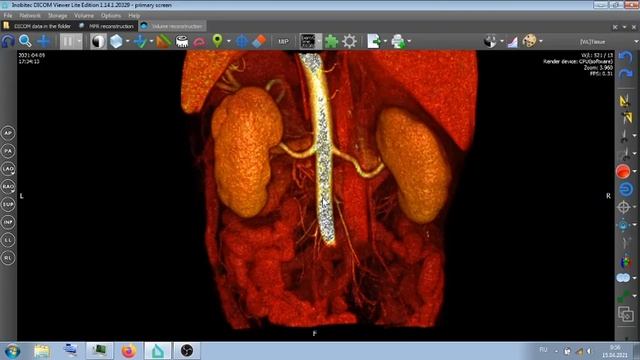Open the gear settings icon
Viewport: 640px width, 360px height.
pos(349,41)
